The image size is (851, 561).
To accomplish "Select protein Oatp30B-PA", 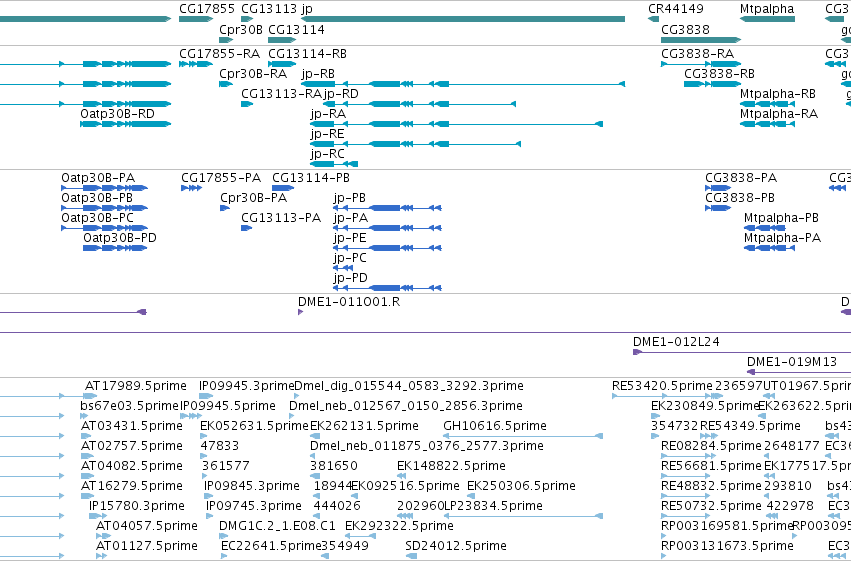I will click(104, 188).
